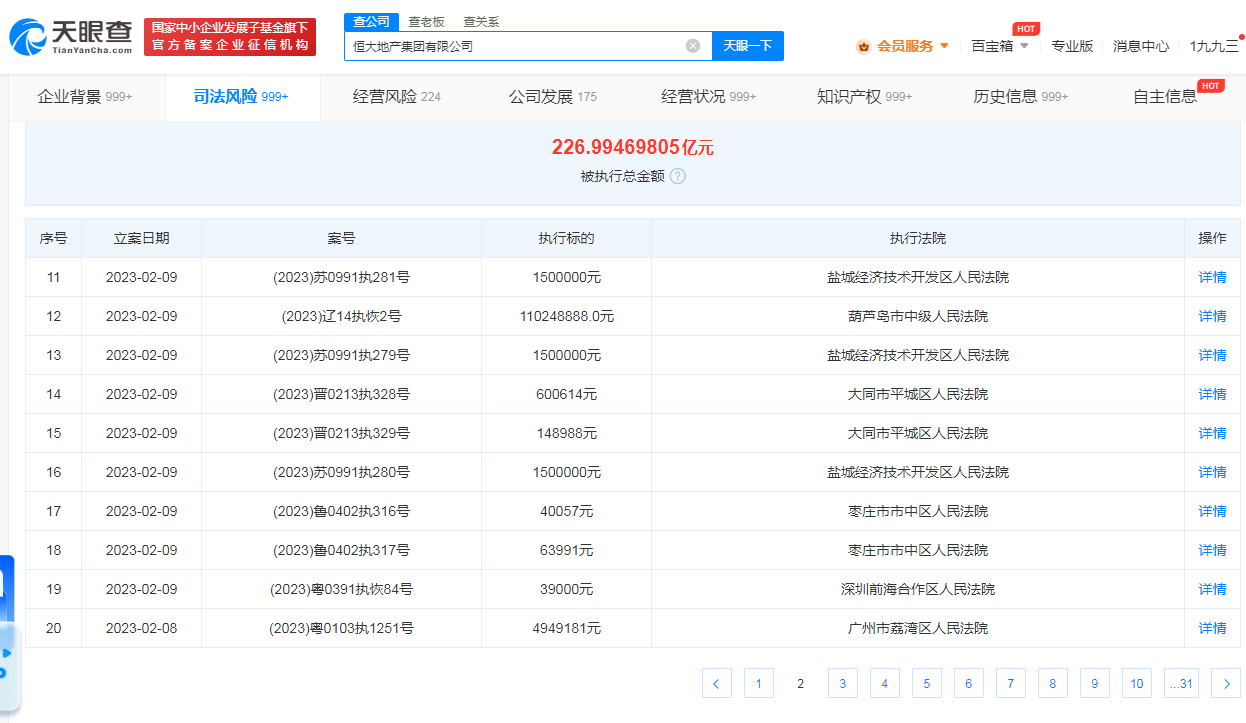
Task: Open 详情 for case 鲁0402执317号
Action: click(x=1213, y=550)
